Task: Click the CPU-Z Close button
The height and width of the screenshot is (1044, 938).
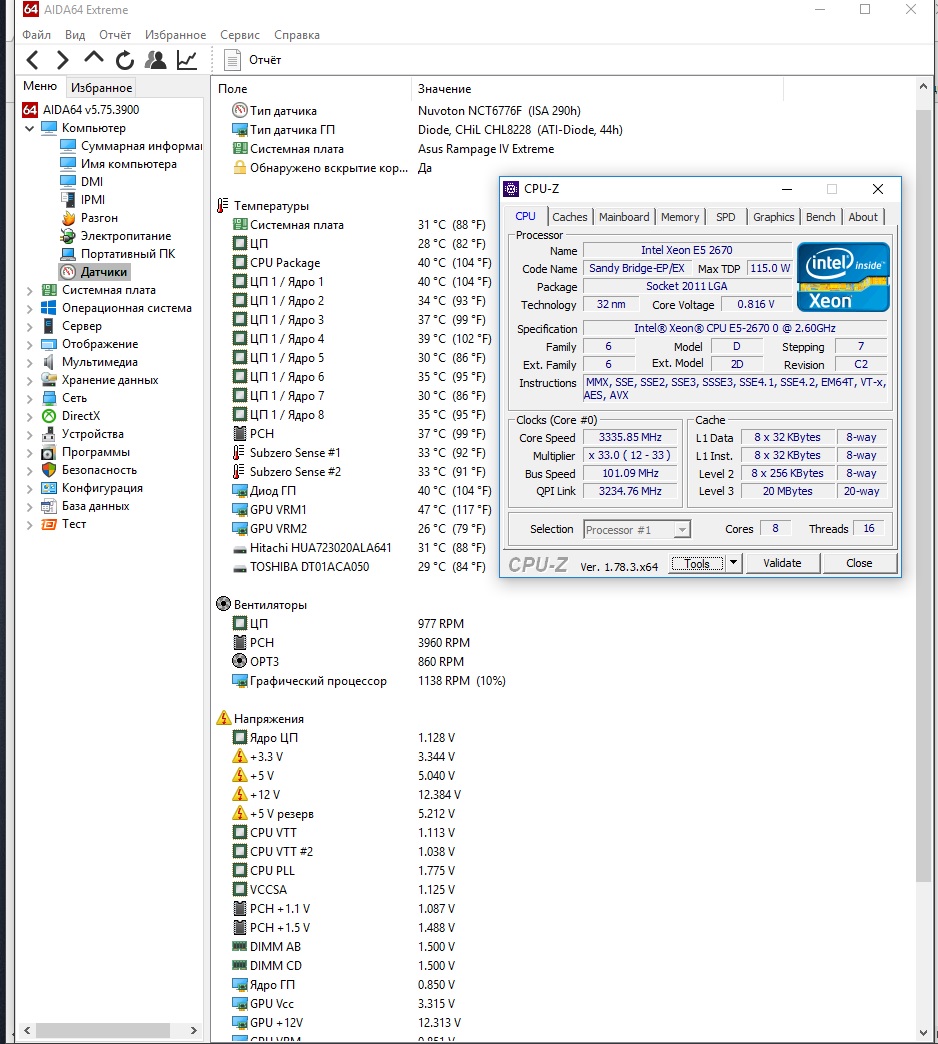Action: pos(859,563)
